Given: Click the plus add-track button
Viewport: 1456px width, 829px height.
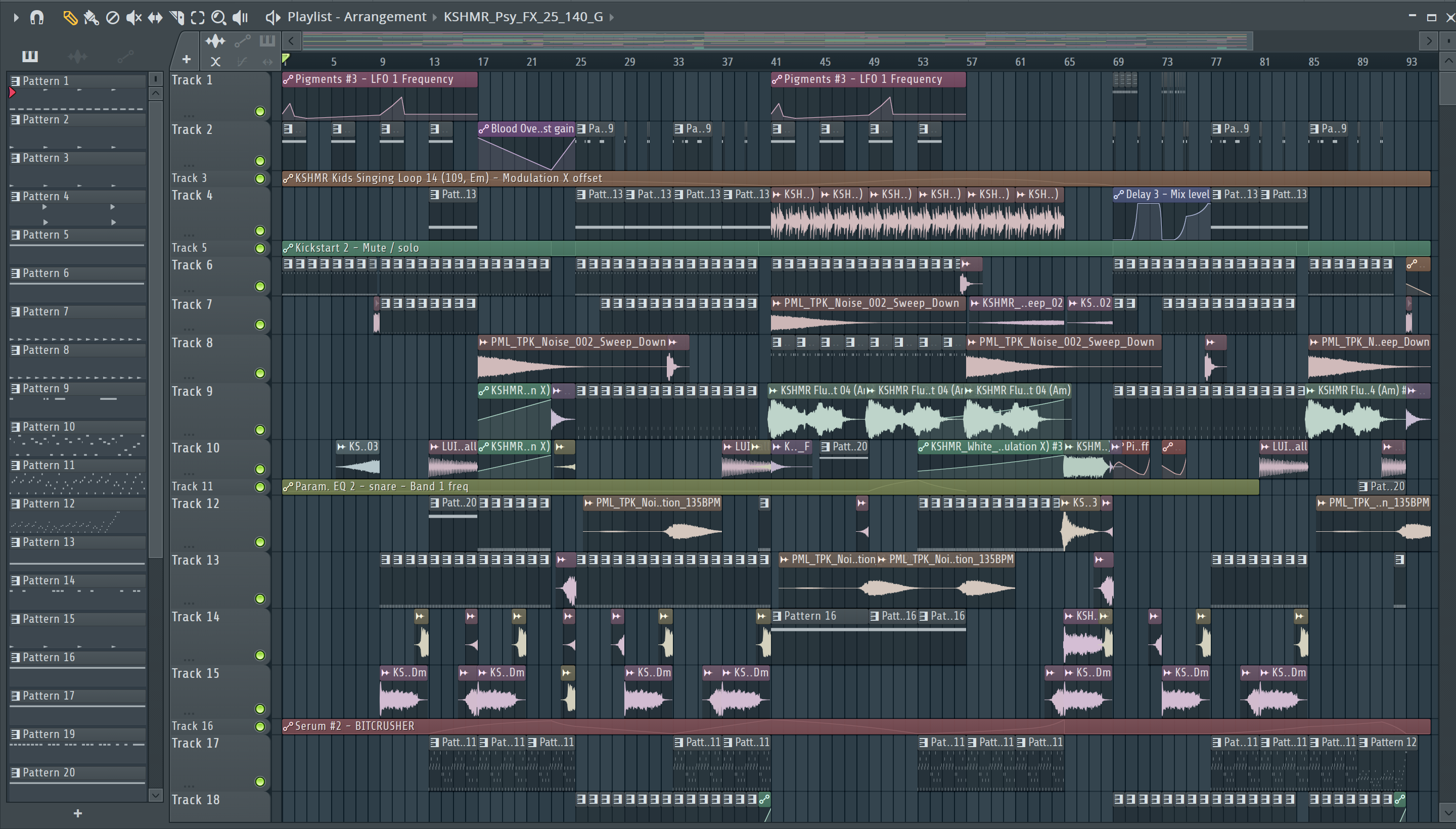Looking at the screenshot, I should 186,59.
